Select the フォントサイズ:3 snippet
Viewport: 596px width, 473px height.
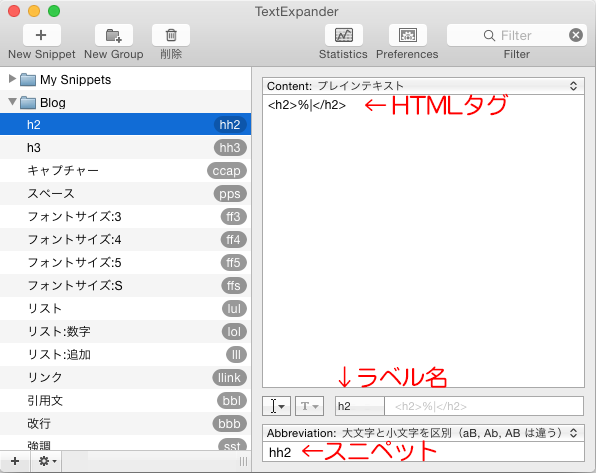point(125,216)
